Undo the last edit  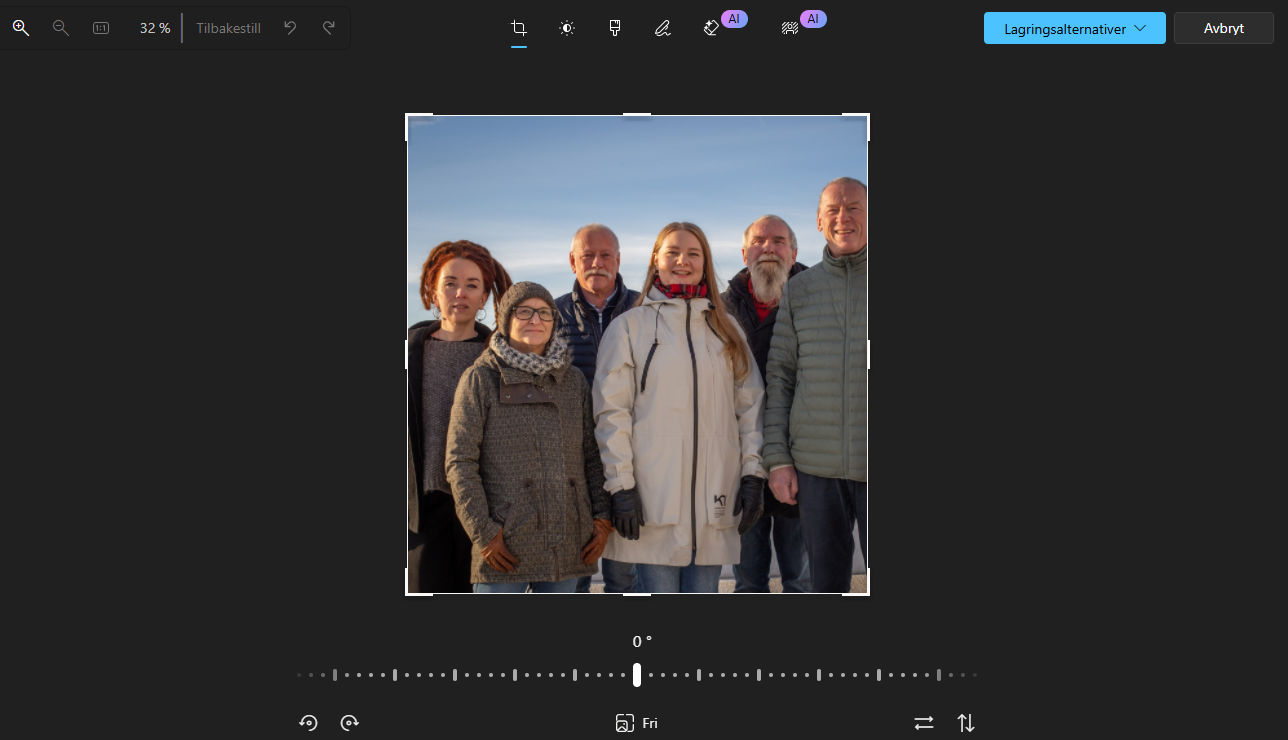pyautogui.click(x=290, y=28)
